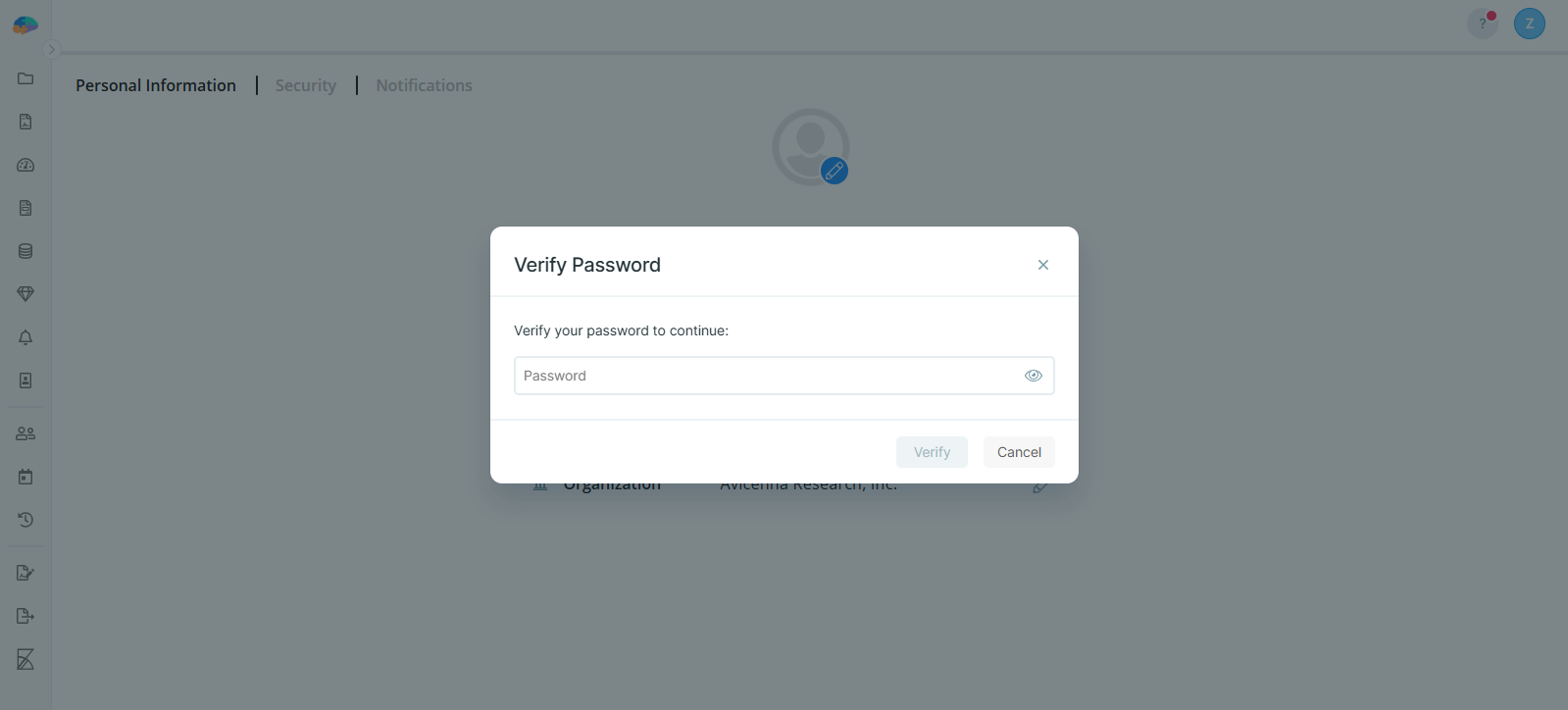The image size is (1568, 710).
Task: Switch to the Security tab
Action: (305, 85)
